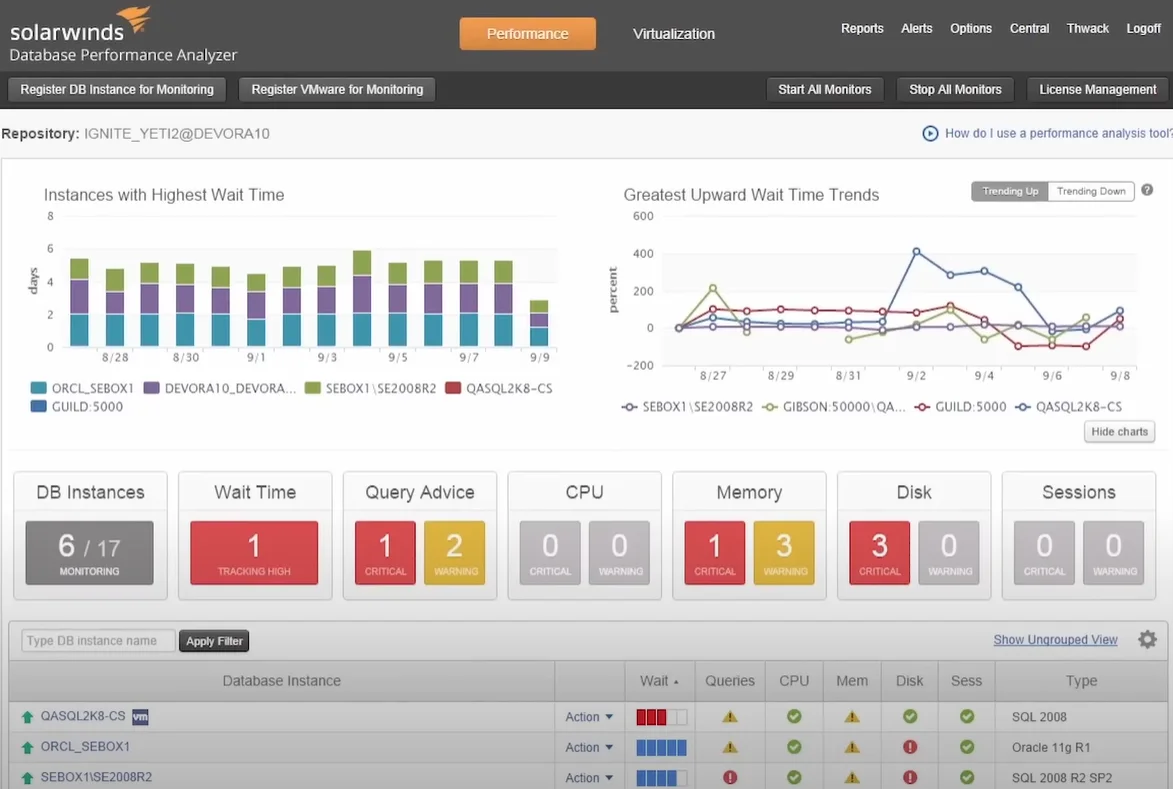
Task: Open the Reports menu
Action: click(x=861, y=28)
